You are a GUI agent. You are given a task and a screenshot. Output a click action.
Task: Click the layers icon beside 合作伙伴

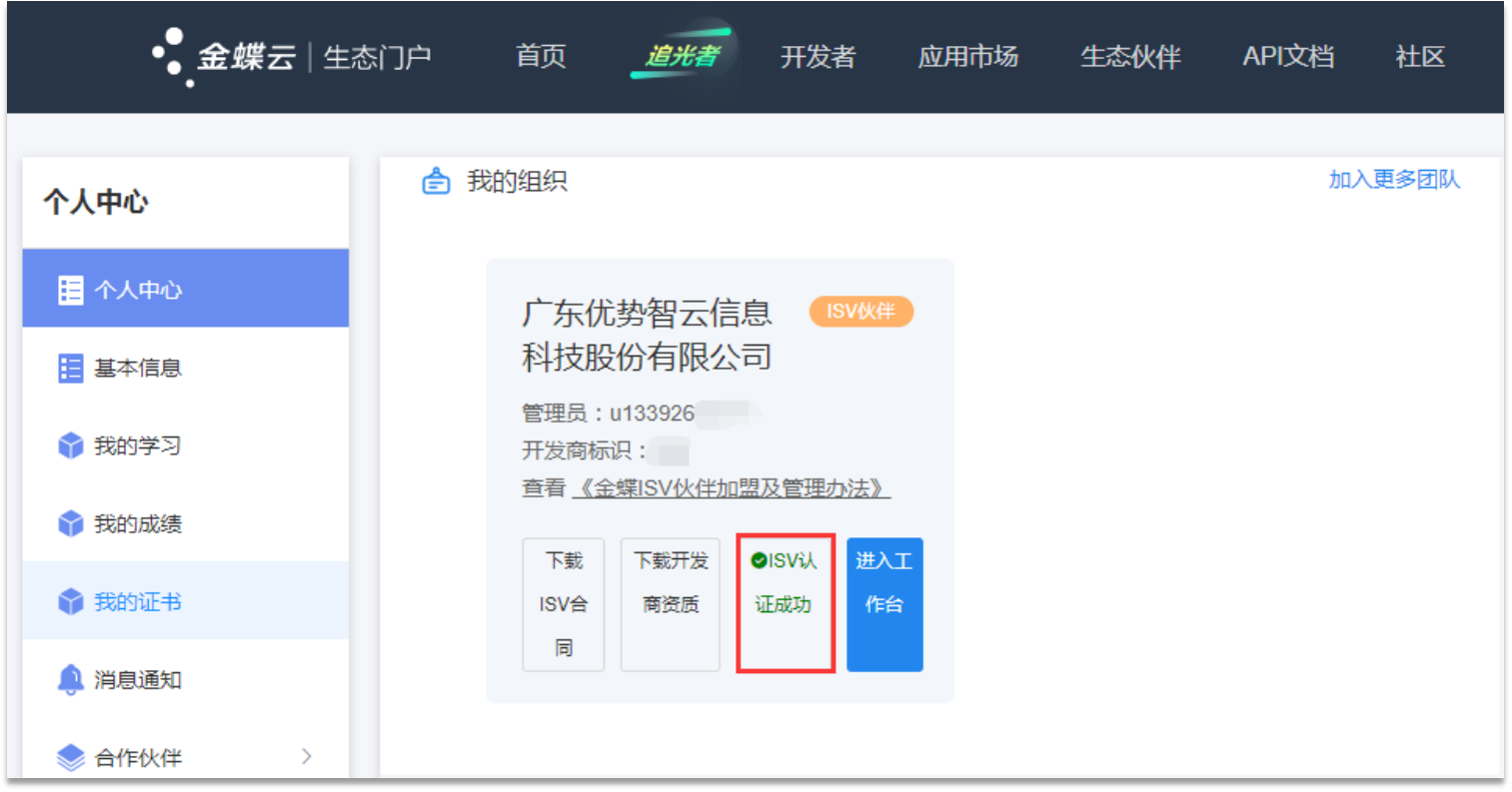pos(70,757)
